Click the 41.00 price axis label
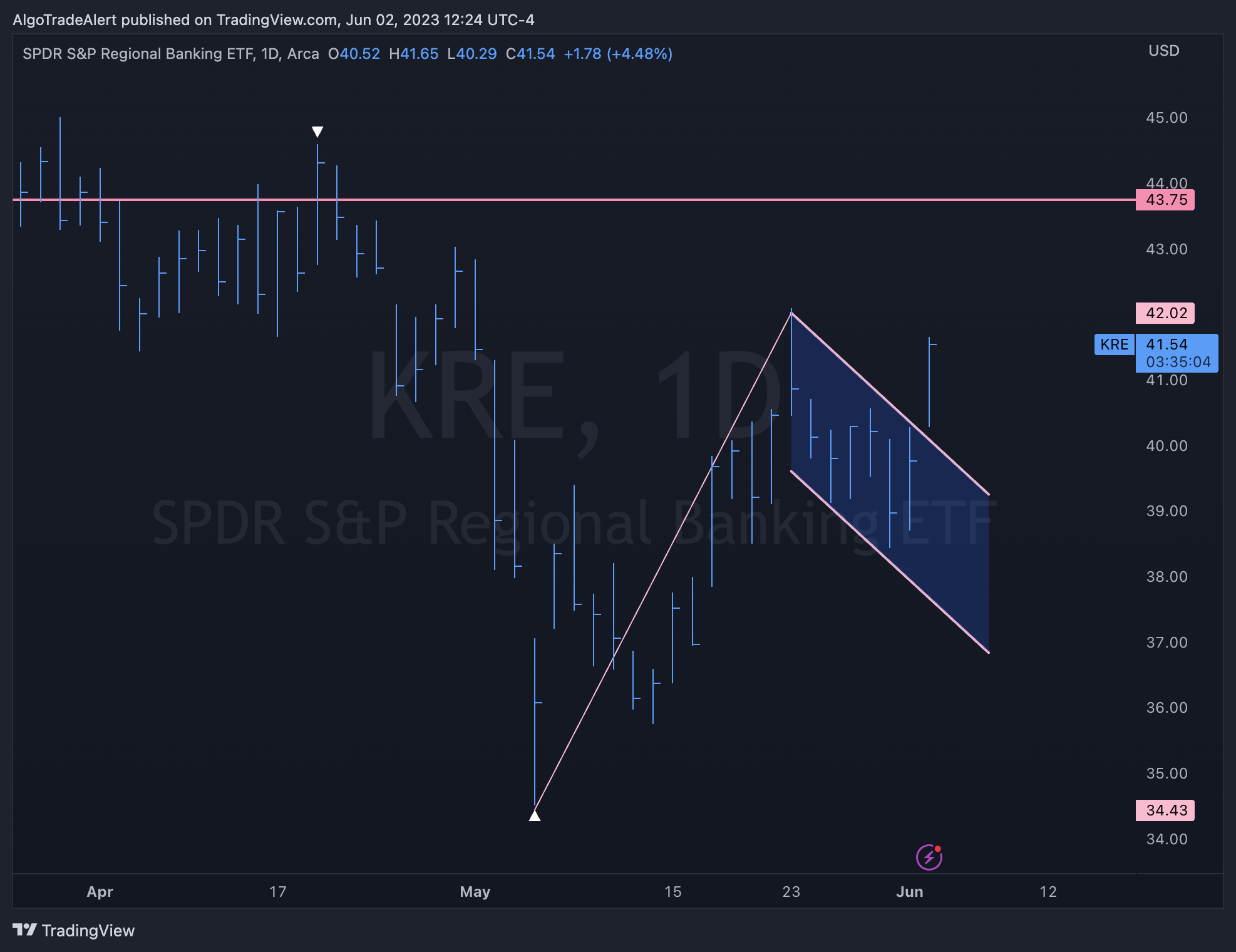 coord(1166,380)
